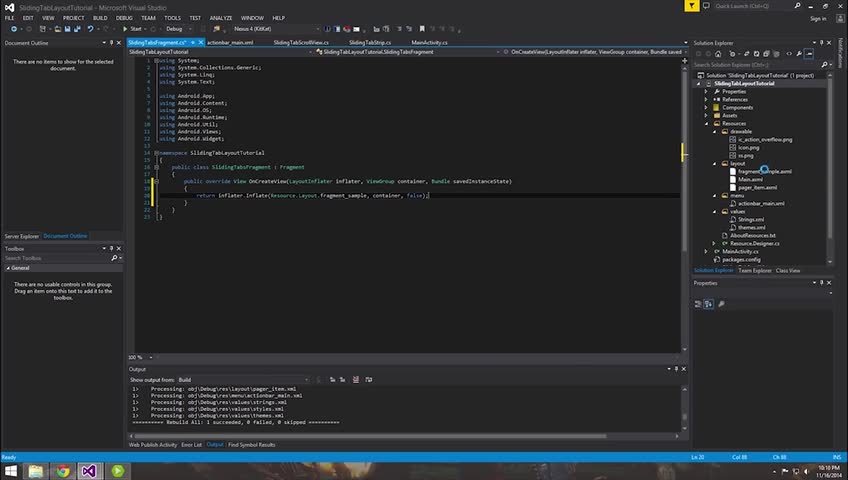The image size is (848, 480).
Task: Click the Undo arrow in the toolbar
Action: point(90,29)
